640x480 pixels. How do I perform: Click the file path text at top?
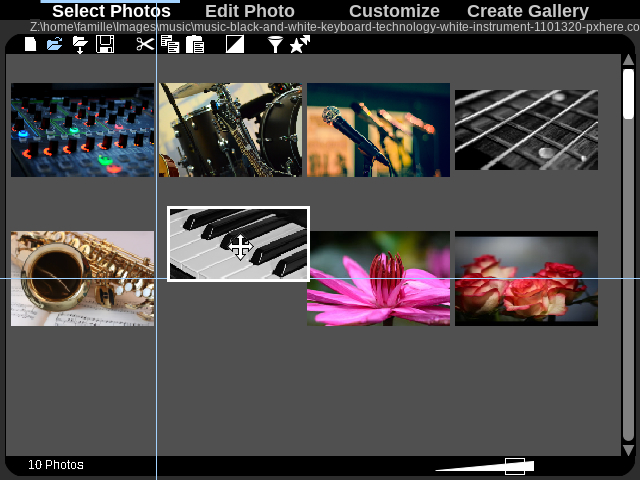coord(335,27)
